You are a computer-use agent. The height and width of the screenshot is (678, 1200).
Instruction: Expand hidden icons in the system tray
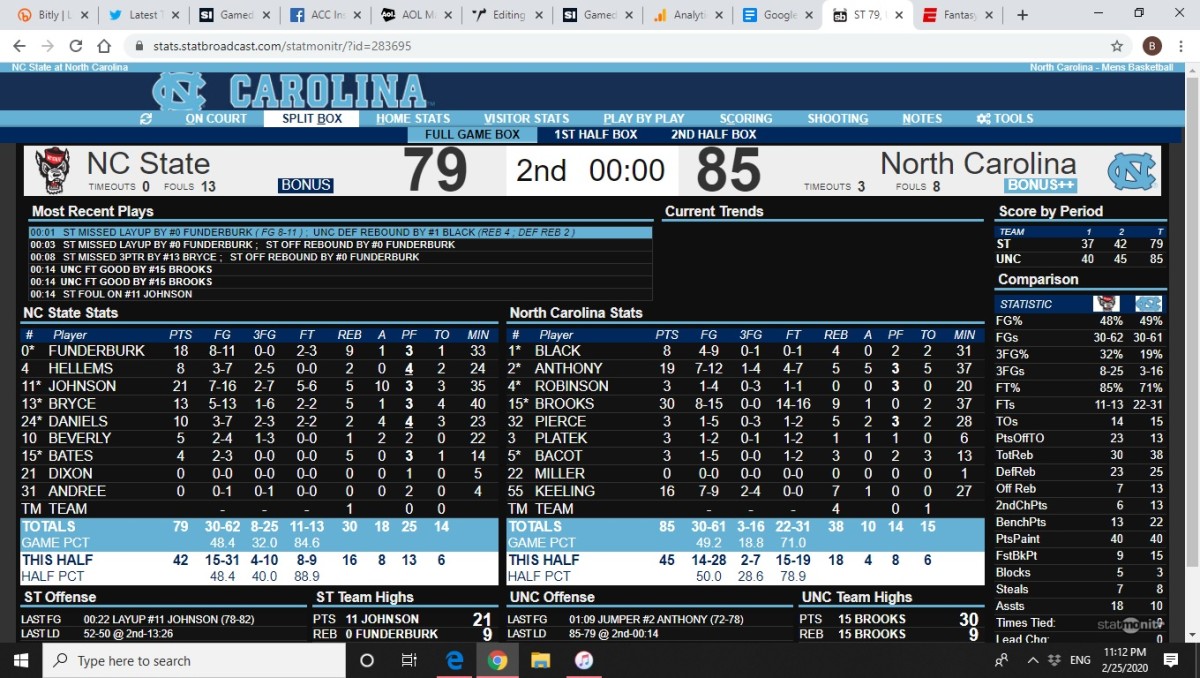pyautogui.click(x=1032, y=660)
